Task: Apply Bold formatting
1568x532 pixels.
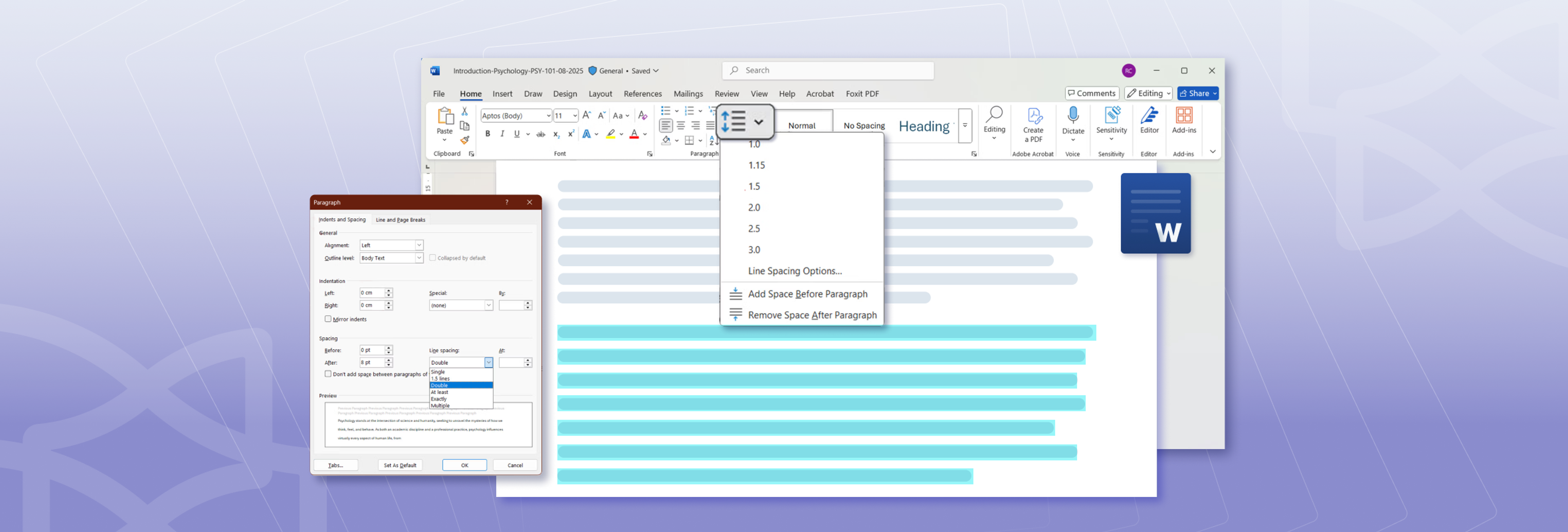Action: [x=488, y=134]
